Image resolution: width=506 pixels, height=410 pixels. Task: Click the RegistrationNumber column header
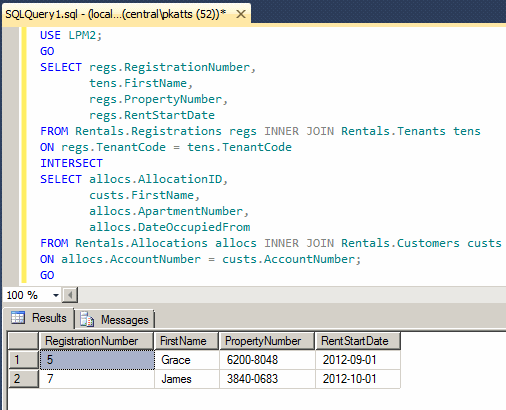tap(96, 341)
